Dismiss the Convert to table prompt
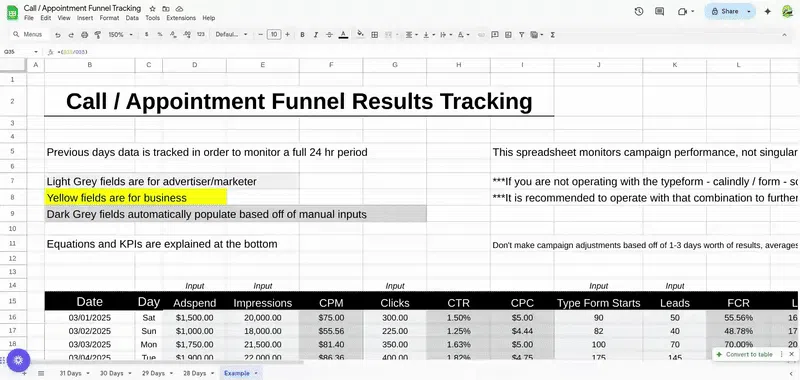Image resolution: width=800 pixels, height=380 pixels. (x=791, y=354)
